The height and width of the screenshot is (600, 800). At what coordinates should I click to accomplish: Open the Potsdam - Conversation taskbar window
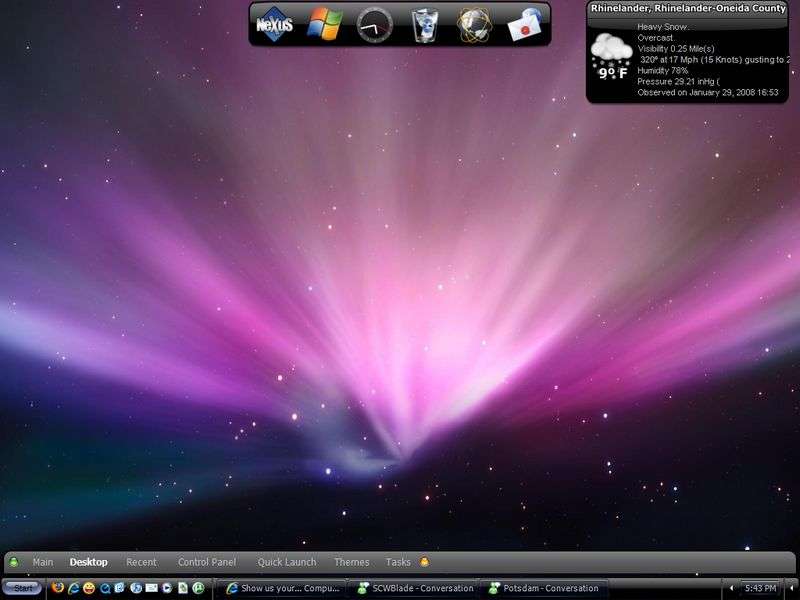coord(544,588)
